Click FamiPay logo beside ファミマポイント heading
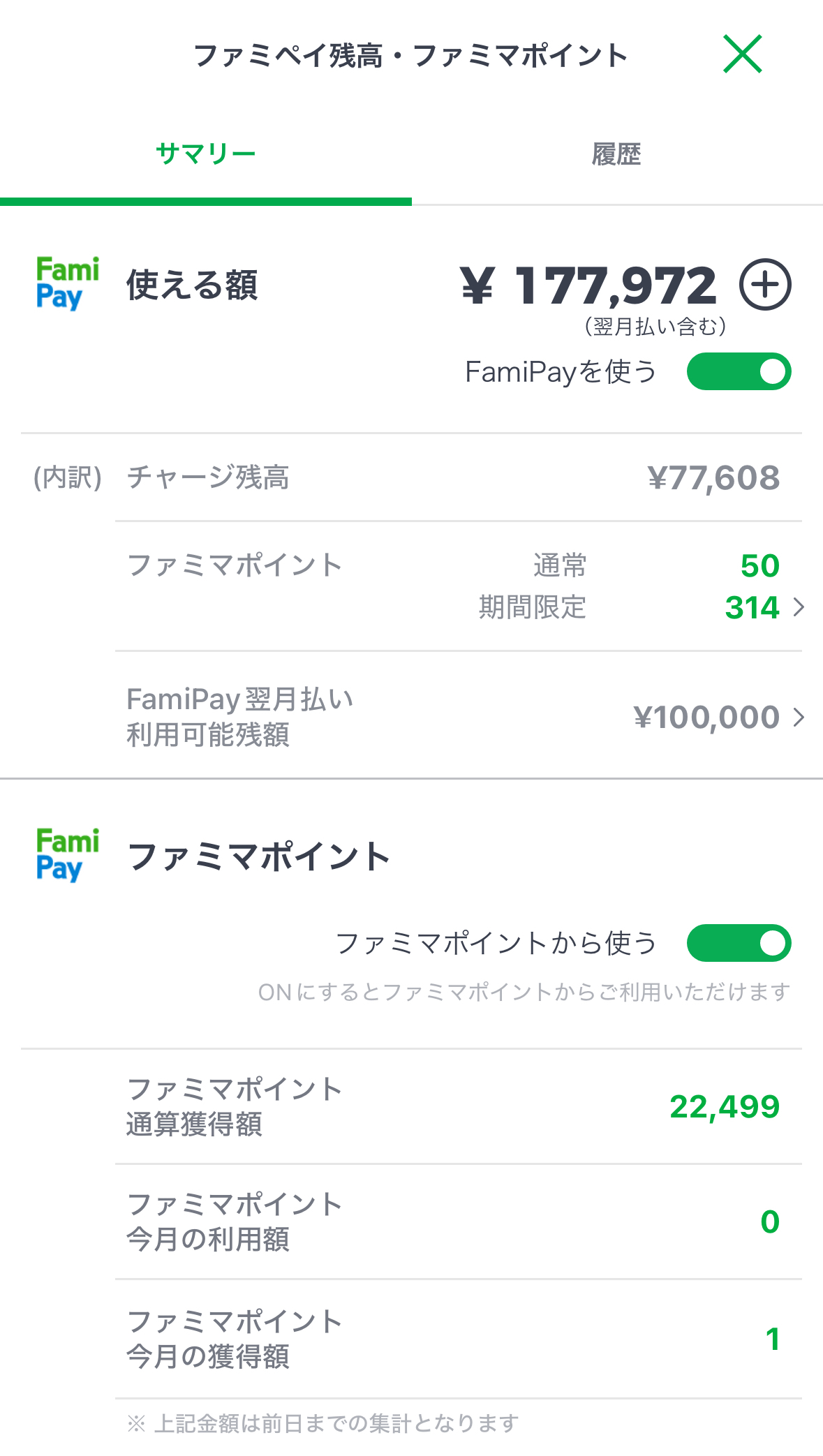This screenshot has width=823, height=1456. point(67,855)
